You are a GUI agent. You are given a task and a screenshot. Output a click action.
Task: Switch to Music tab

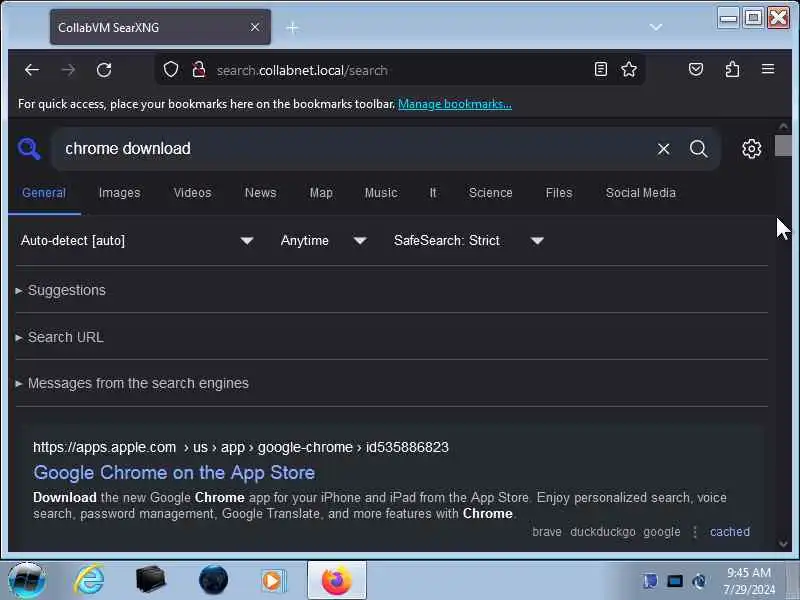pyautogui.click(x=381, y=193)
